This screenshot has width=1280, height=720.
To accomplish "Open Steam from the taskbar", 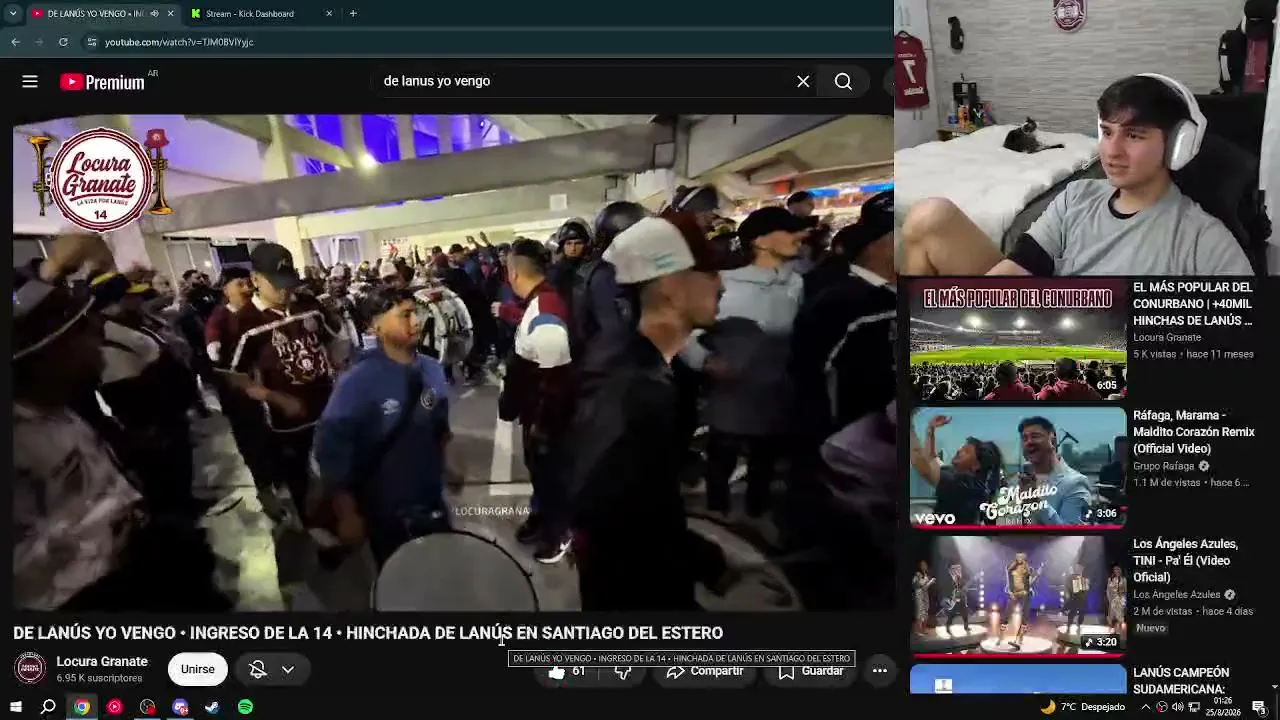I will pyautogui.click(x=213, y=707).
